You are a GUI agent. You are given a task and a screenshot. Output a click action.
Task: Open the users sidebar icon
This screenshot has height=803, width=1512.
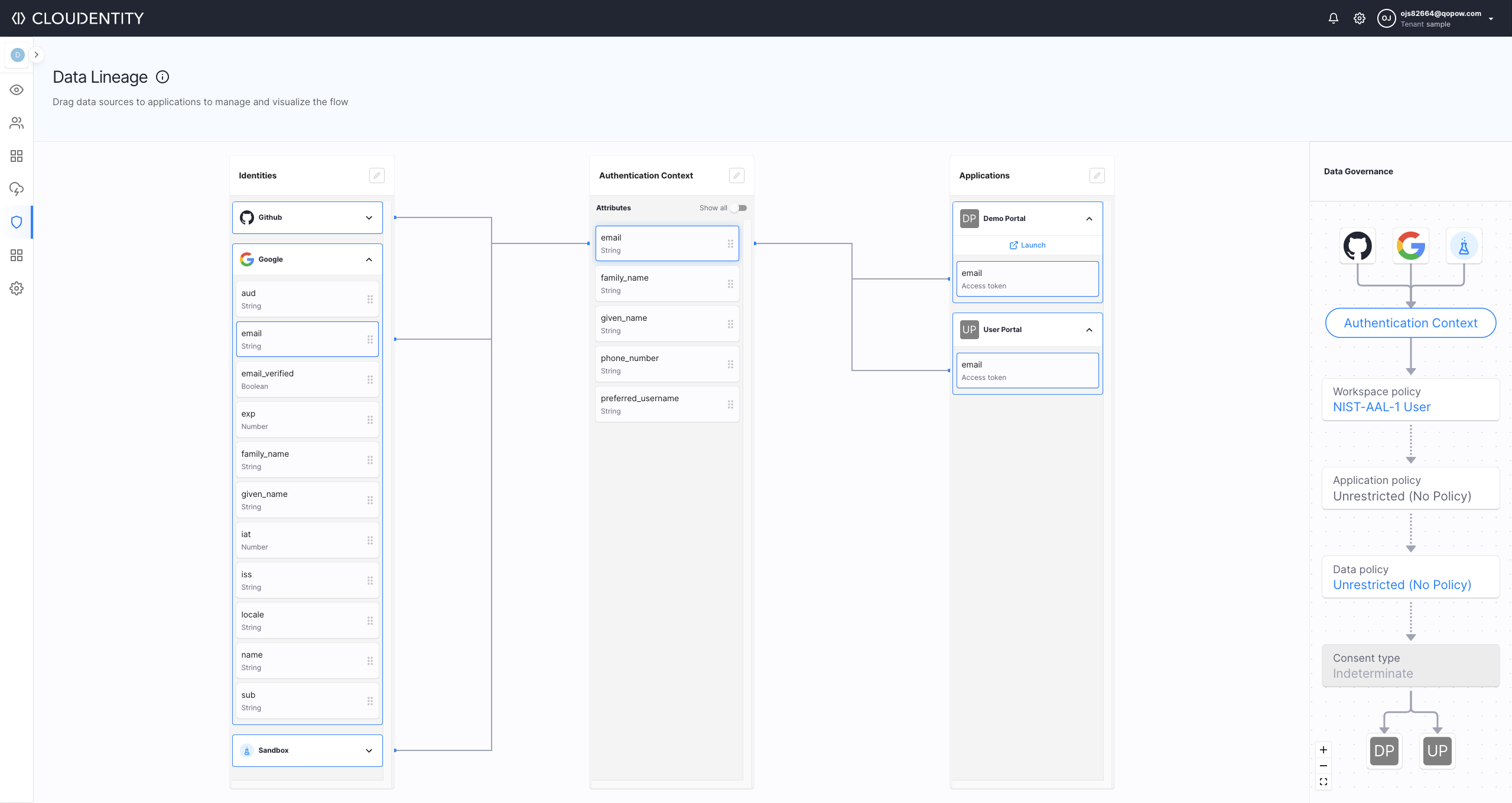(x=17, y=123)
